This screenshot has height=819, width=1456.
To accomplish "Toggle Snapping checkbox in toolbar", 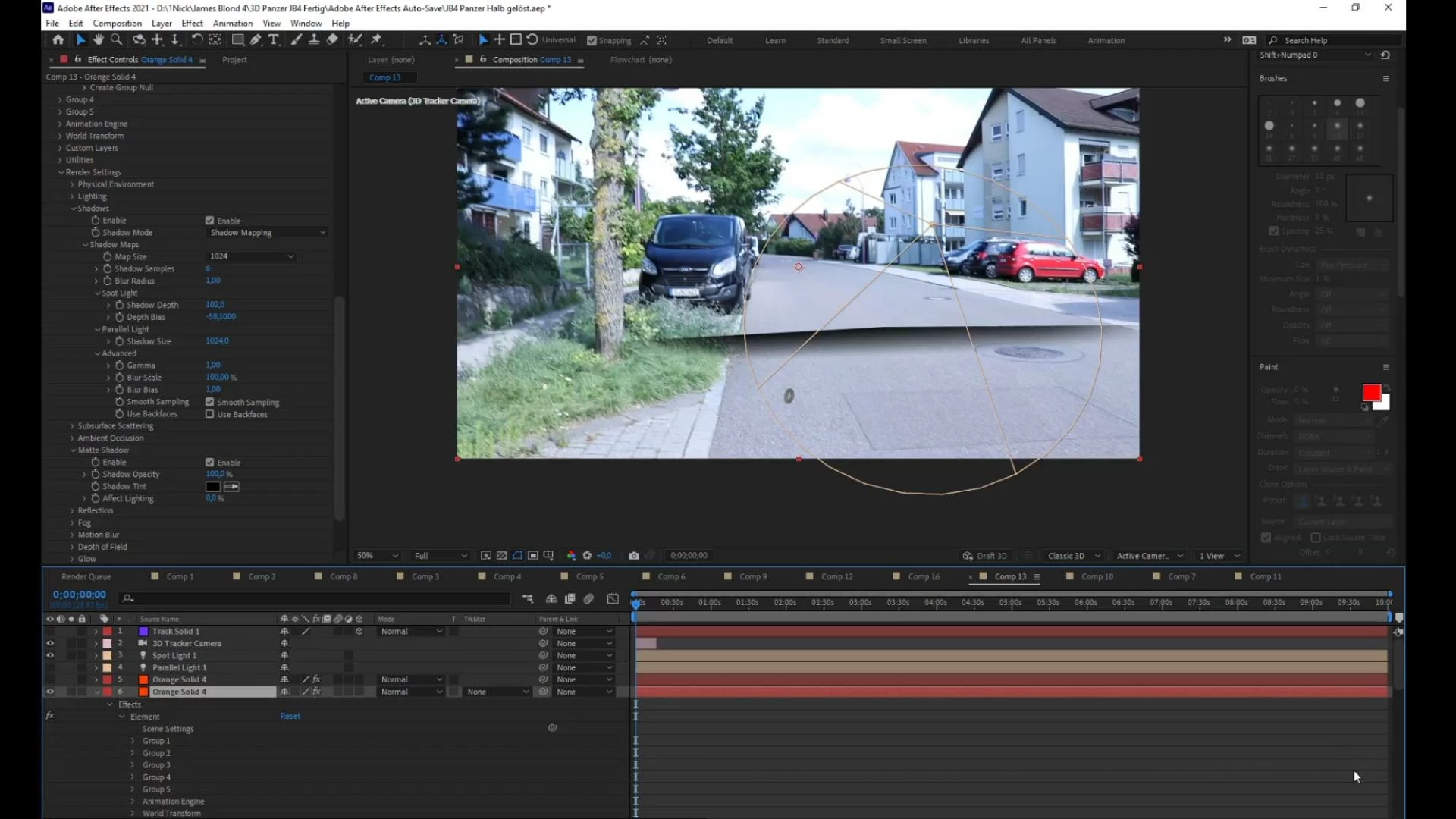I will [592, 41].
